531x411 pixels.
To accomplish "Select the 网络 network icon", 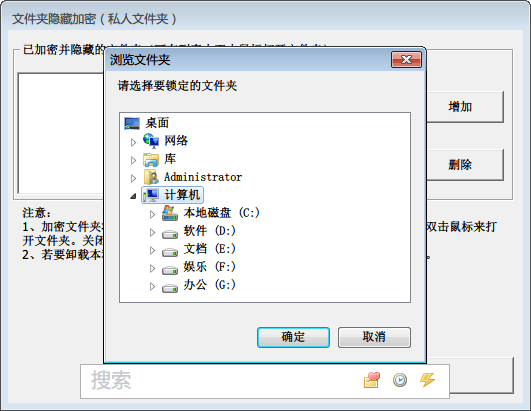I will click(151, 140).
